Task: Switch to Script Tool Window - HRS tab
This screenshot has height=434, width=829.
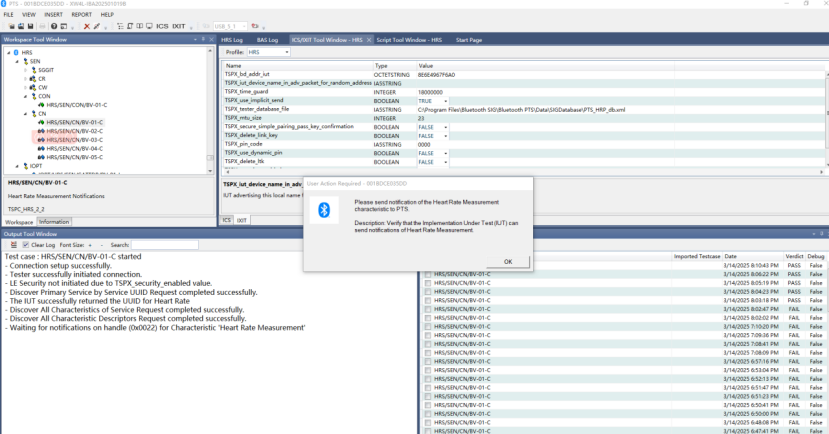Action: [x=409, y=40]
